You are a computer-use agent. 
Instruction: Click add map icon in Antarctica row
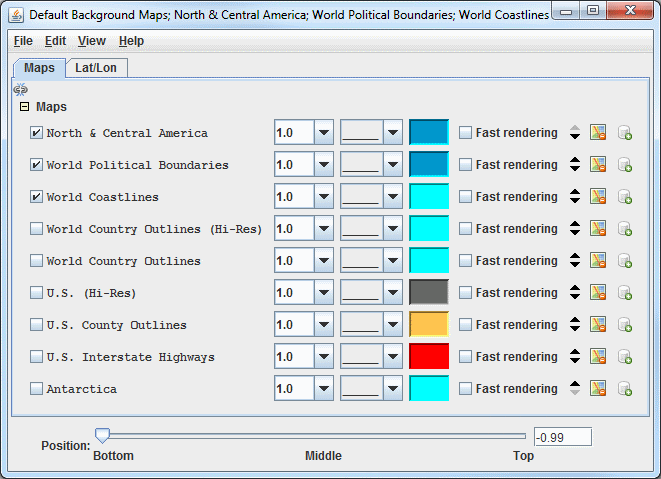[625, 389]
